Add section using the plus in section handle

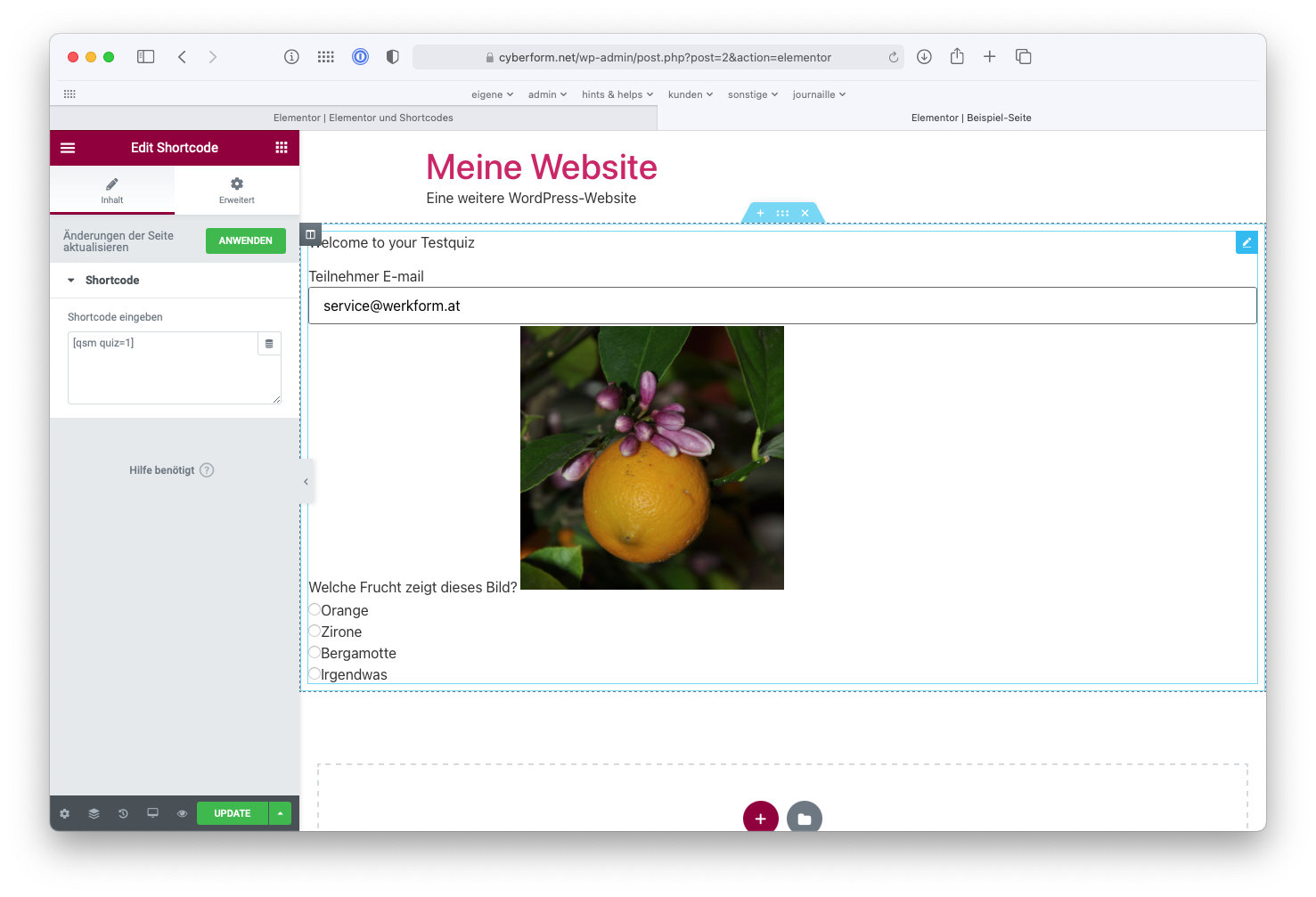click(x=760, y=213)
